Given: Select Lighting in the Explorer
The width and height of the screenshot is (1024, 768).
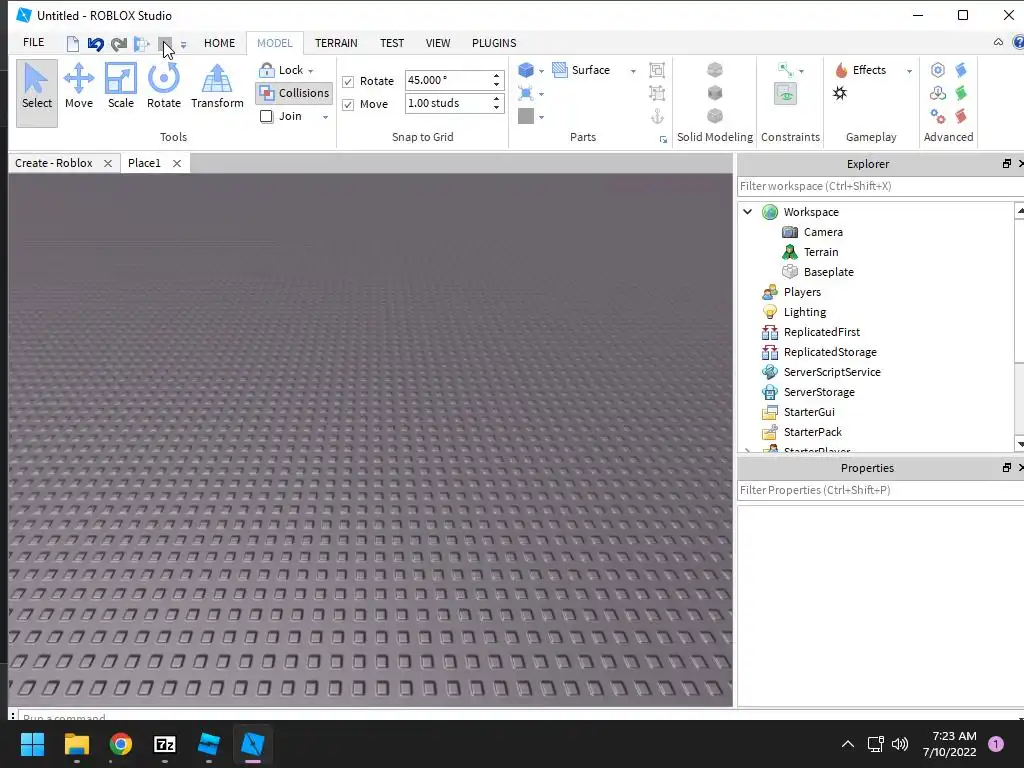Looking at the screenshot, I should 805,312.
